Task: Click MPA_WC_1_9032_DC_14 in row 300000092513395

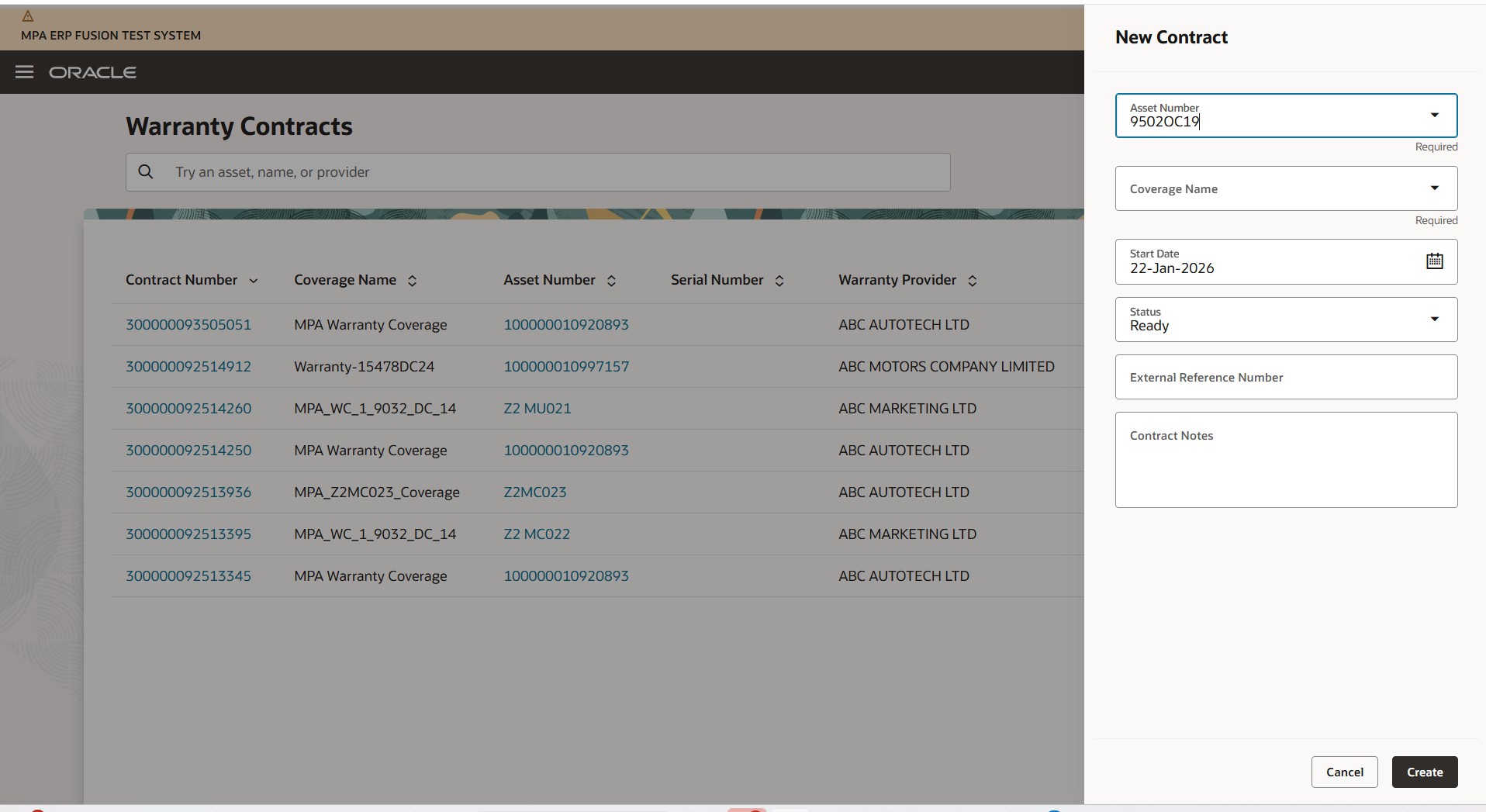Action: [x=375, y=534]
